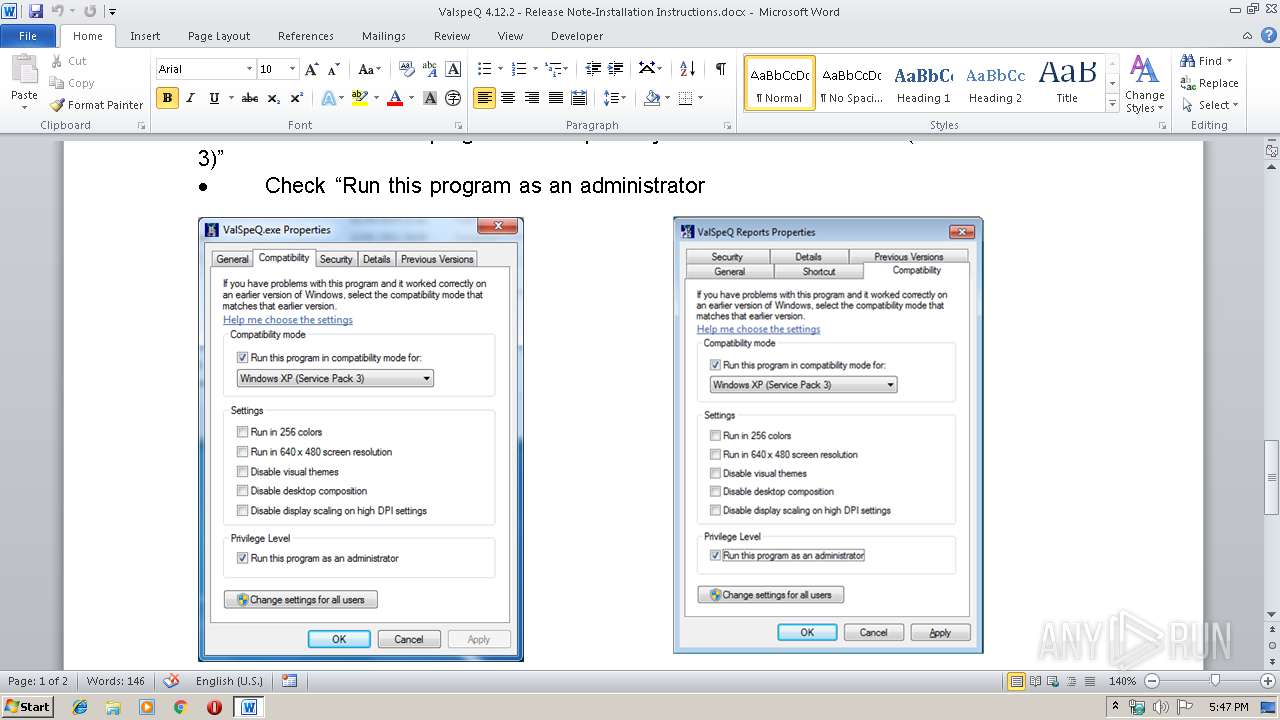Click the spelling check status bar icon

click(x=171, y=681)
